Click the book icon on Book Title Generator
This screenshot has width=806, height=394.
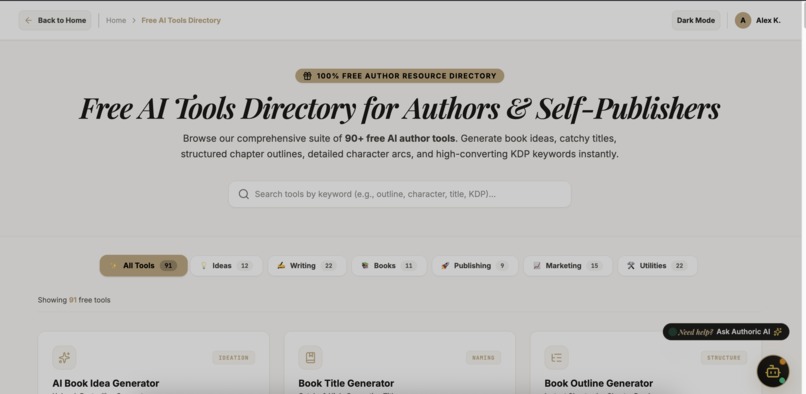pos(310,357)
